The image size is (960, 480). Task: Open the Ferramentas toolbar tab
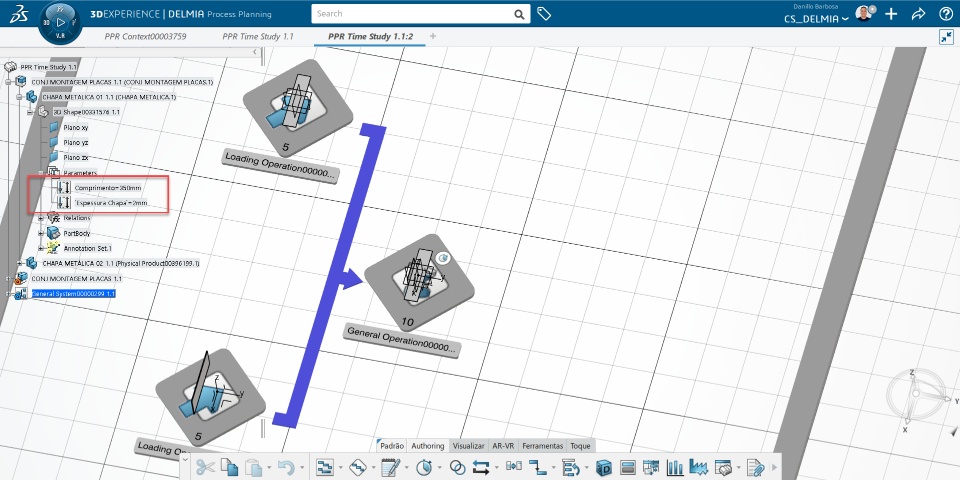[x=542, y=446]
